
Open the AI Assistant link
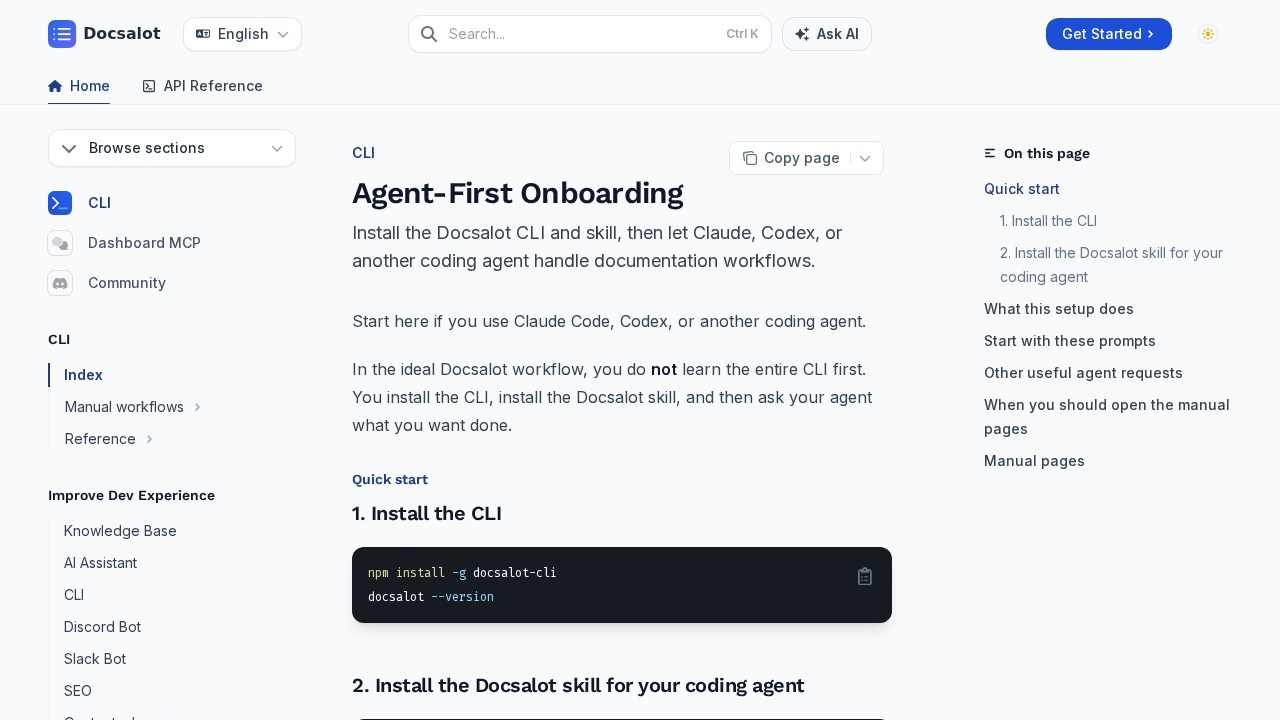[x=100, y=563]
